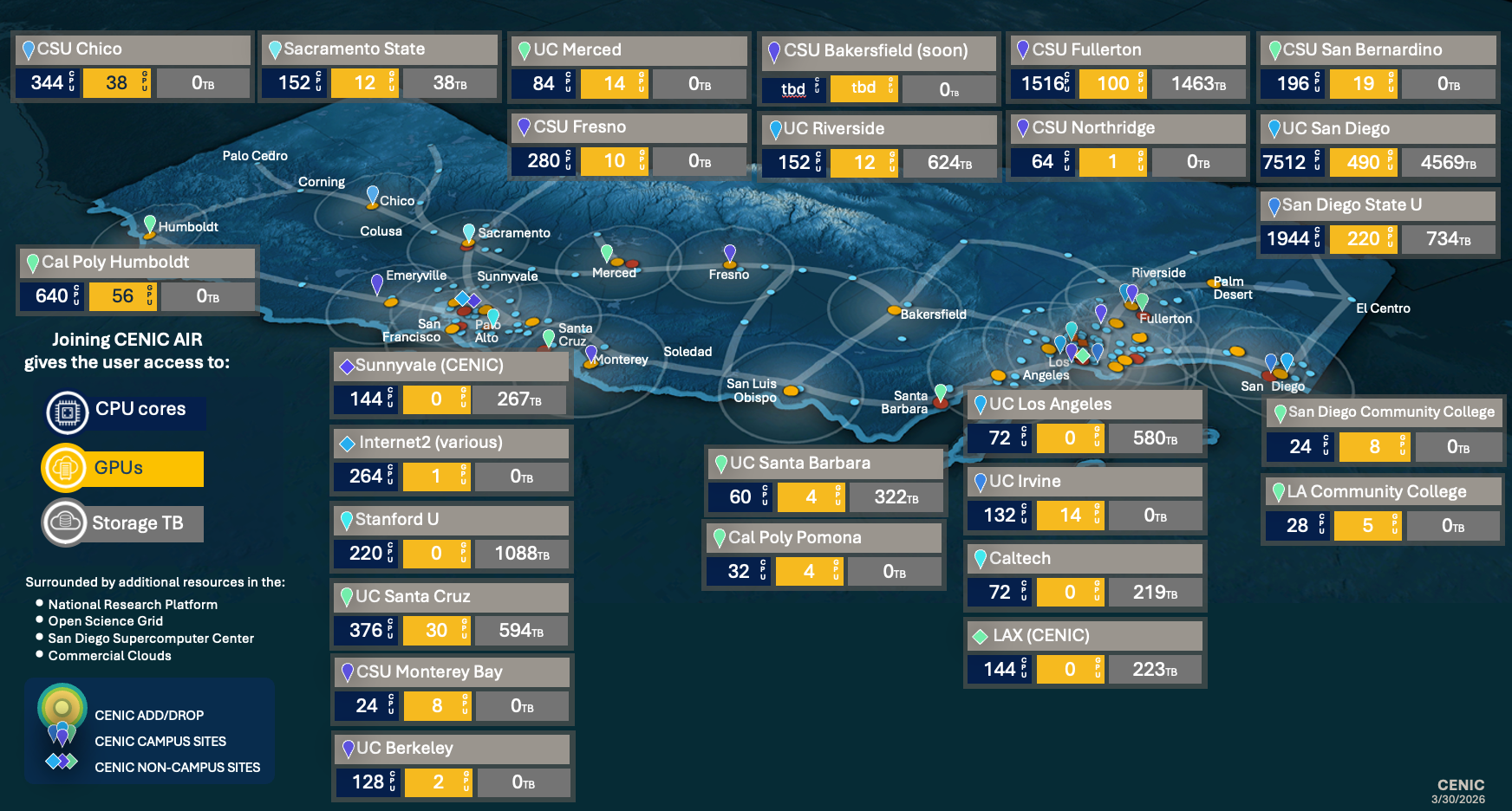The height and width of the screenshot is (811, 1512).
Task: Click the Bakersfield add/drop marker on the map
Action: pos(894,310)
